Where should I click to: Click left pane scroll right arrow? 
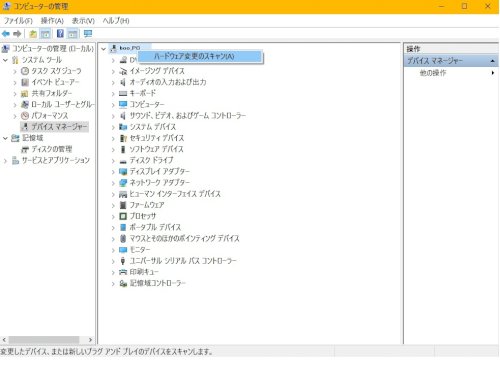[x=90, y=340]
